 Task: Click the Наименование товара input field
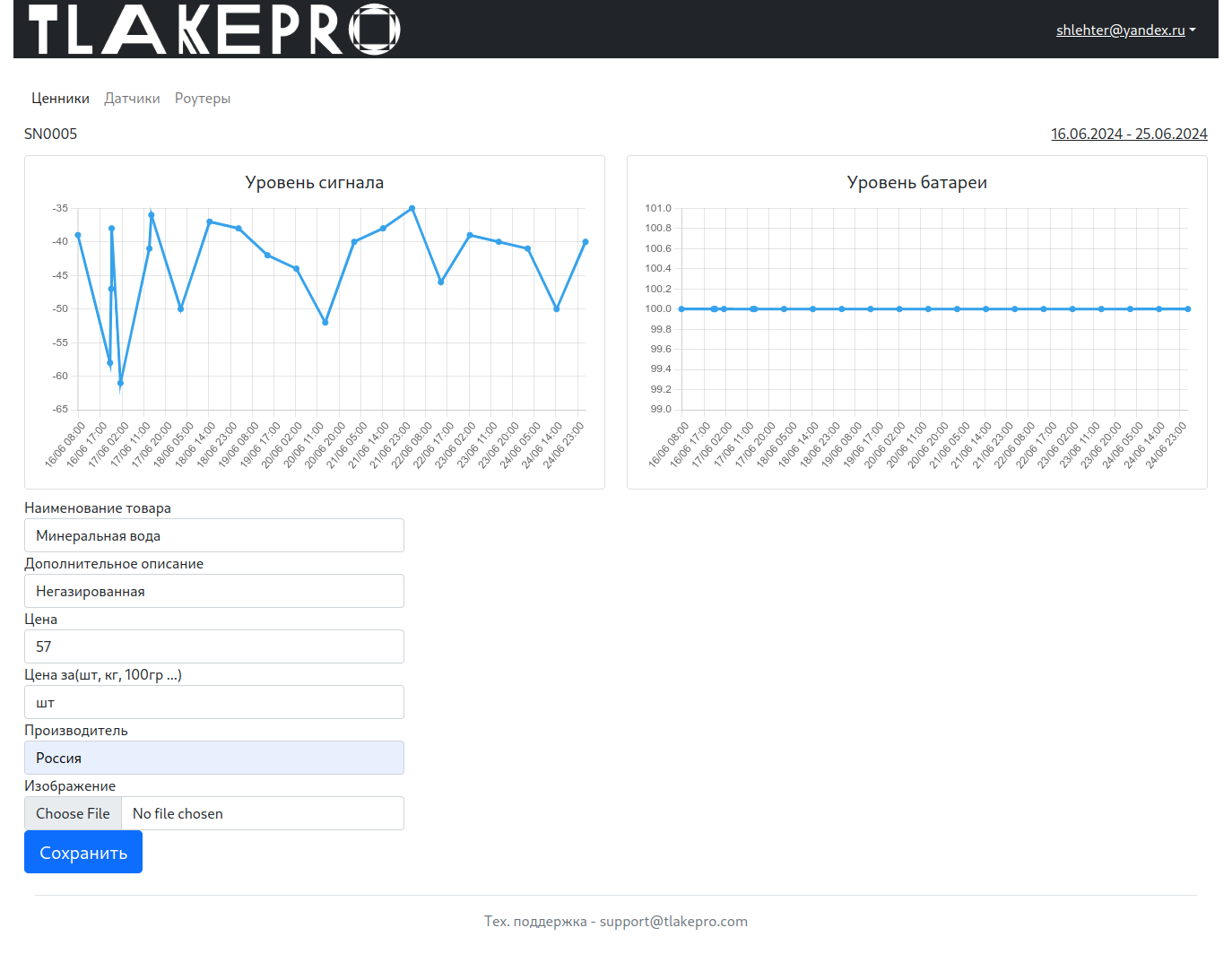213,535
